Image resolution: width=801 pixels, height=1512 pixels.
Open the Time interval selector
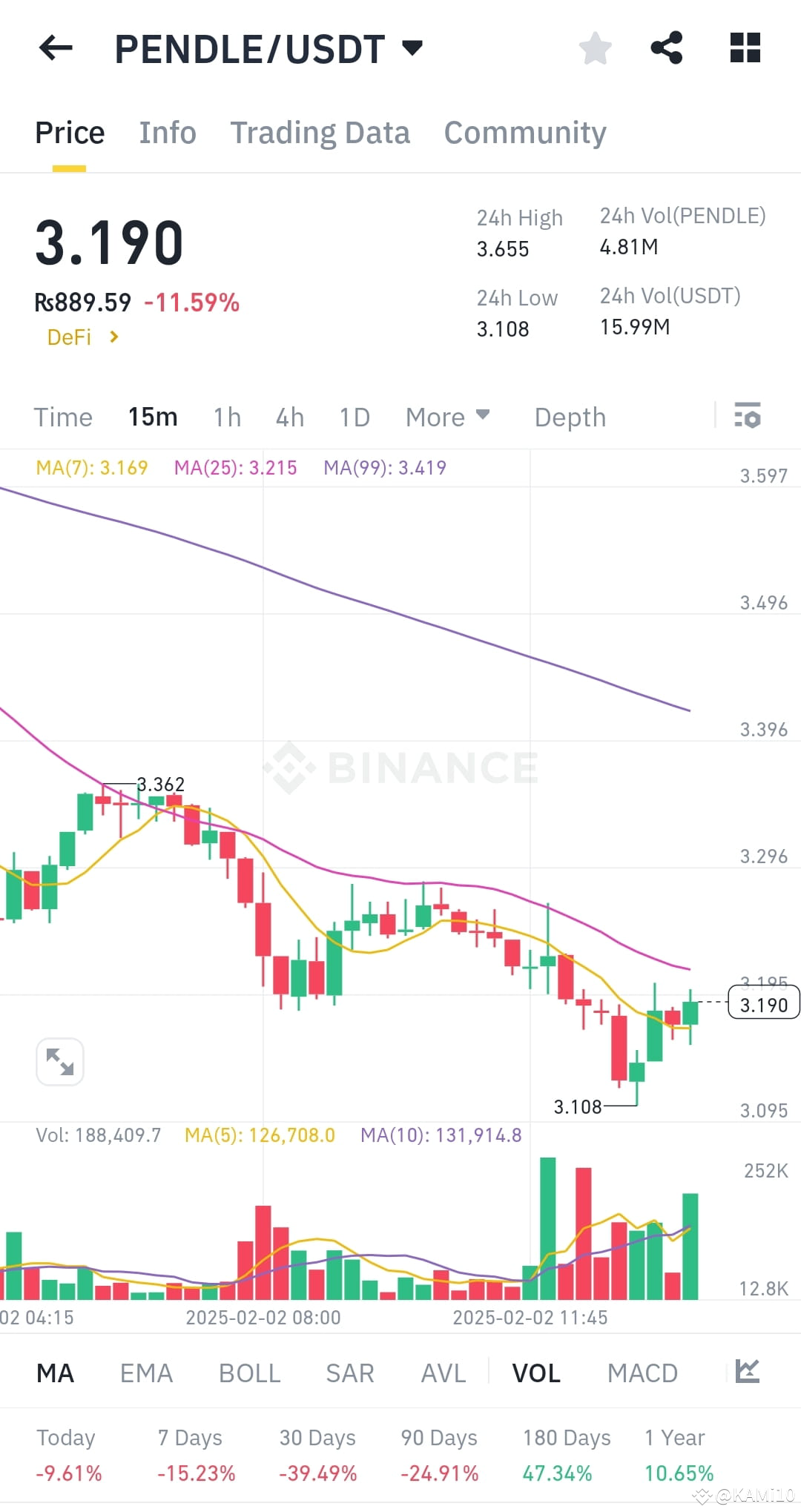pos(62,417)
